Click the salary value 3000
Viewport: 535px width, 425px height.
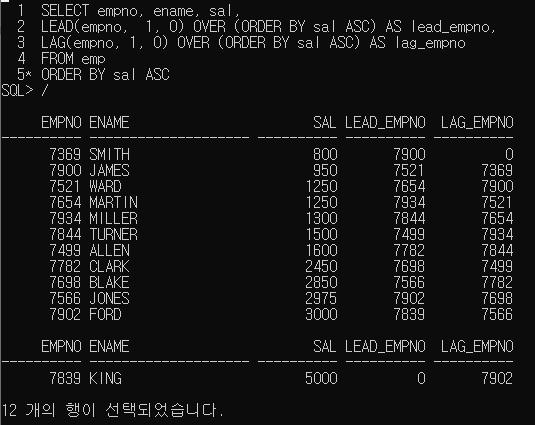coord(321,314)
